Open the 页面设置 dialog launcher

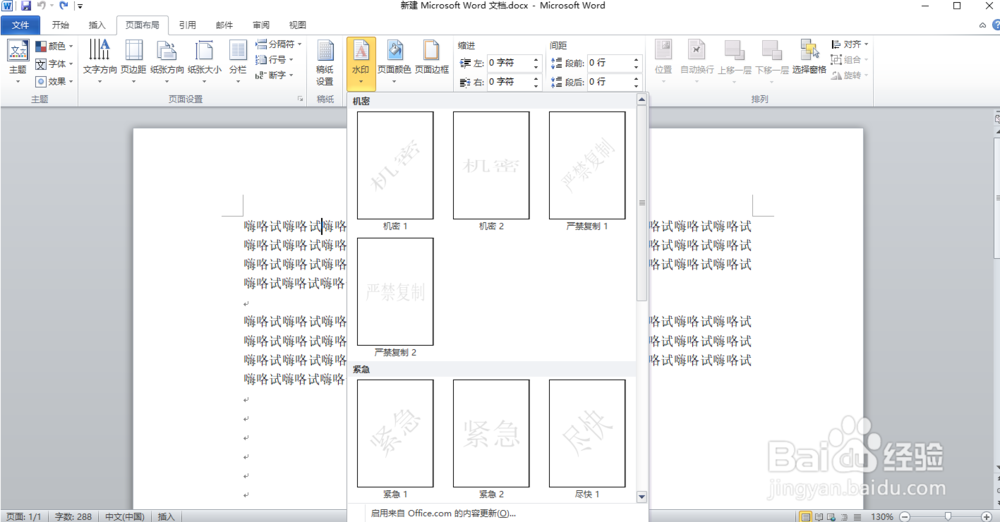(300, 99)
